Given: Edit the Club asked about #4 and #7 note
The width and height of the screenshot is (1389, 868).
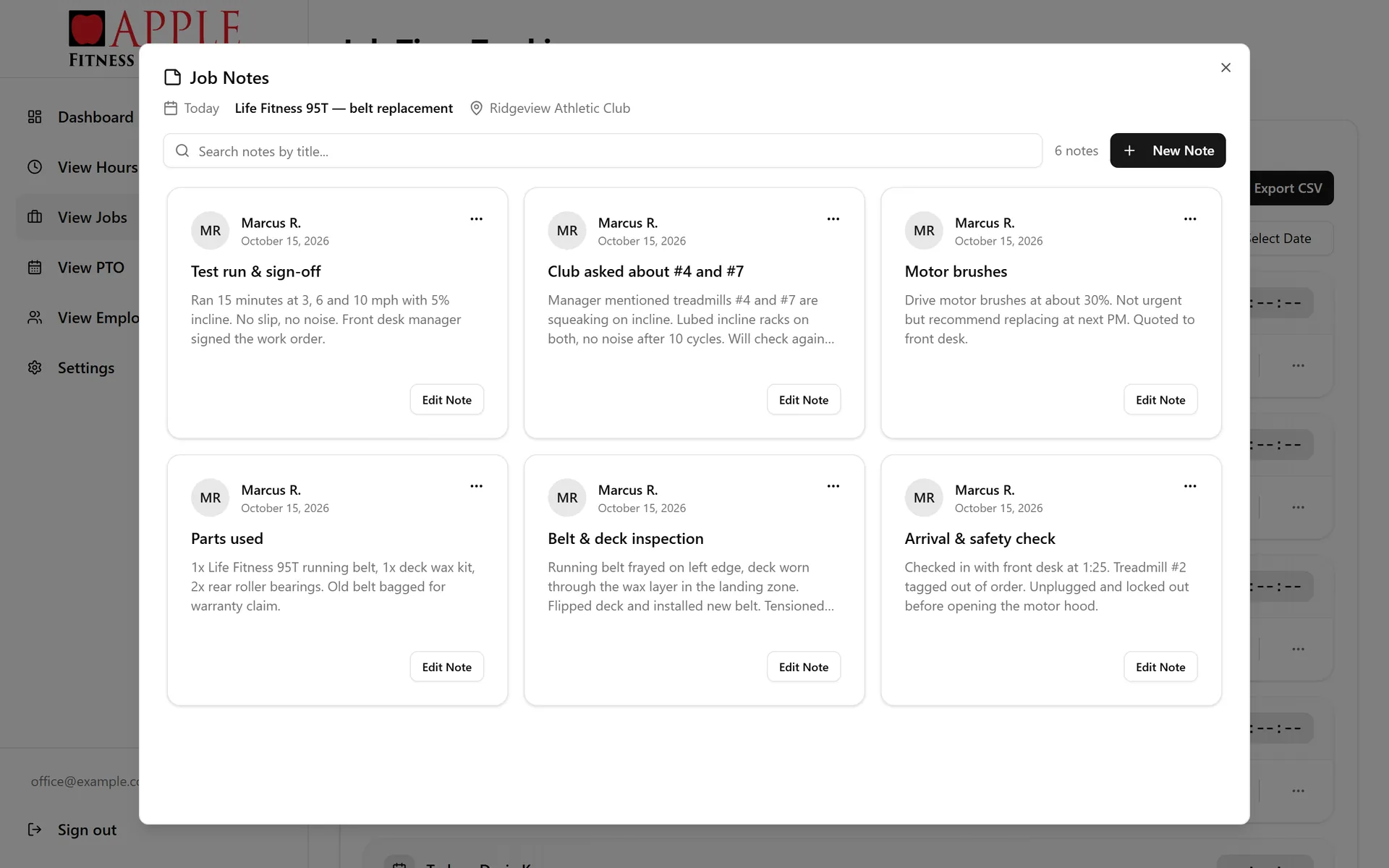Looking at the screenshot, I should (804, 400).
